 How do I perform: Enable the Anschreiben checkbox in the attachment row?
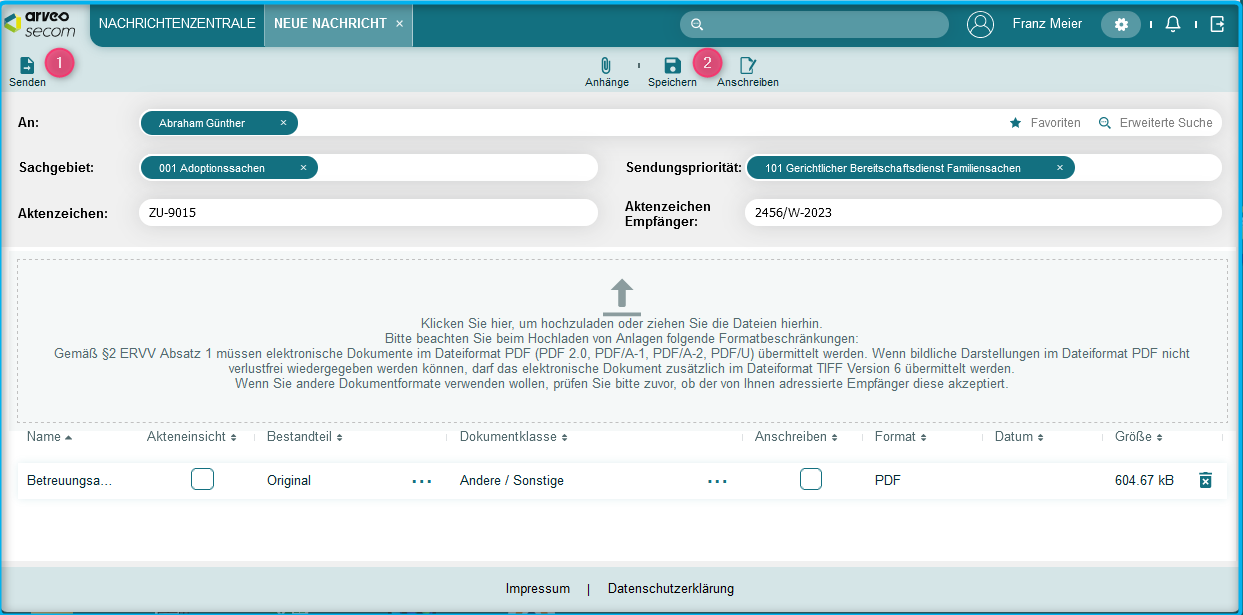[x=810, y=479]
